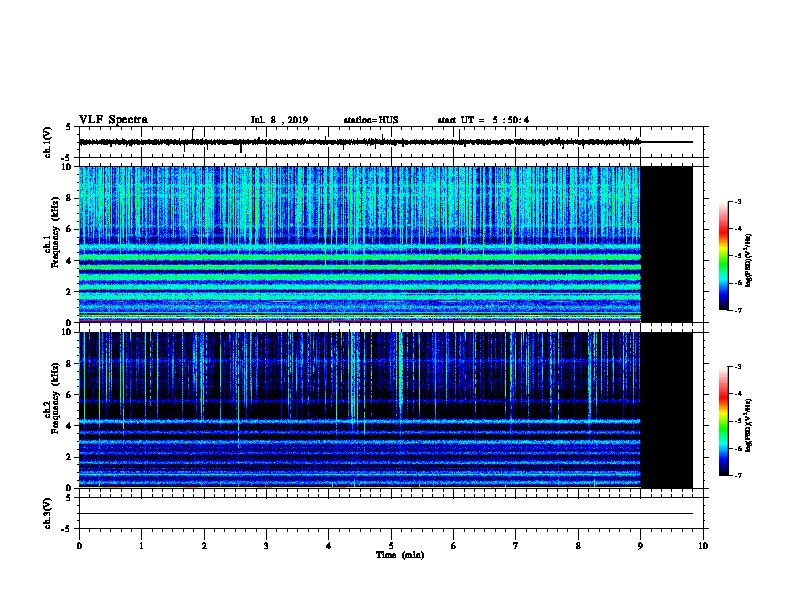Click the "ch.2 Frequency (kHz)" axis label

[x=52, y=398]
